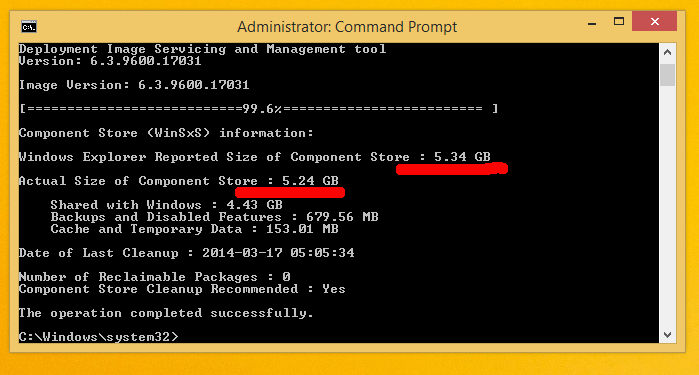Minimize the Command Prompt window

[x=592, y=22]
